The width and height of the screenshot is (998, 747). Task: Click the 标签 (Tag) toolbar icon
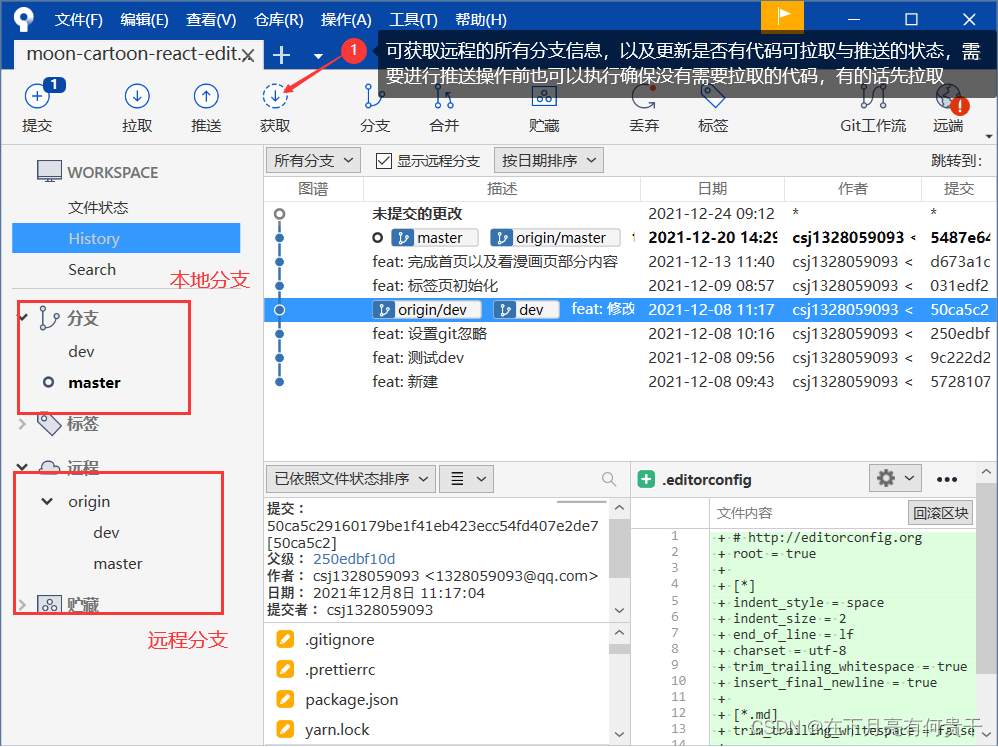(713, 97)
